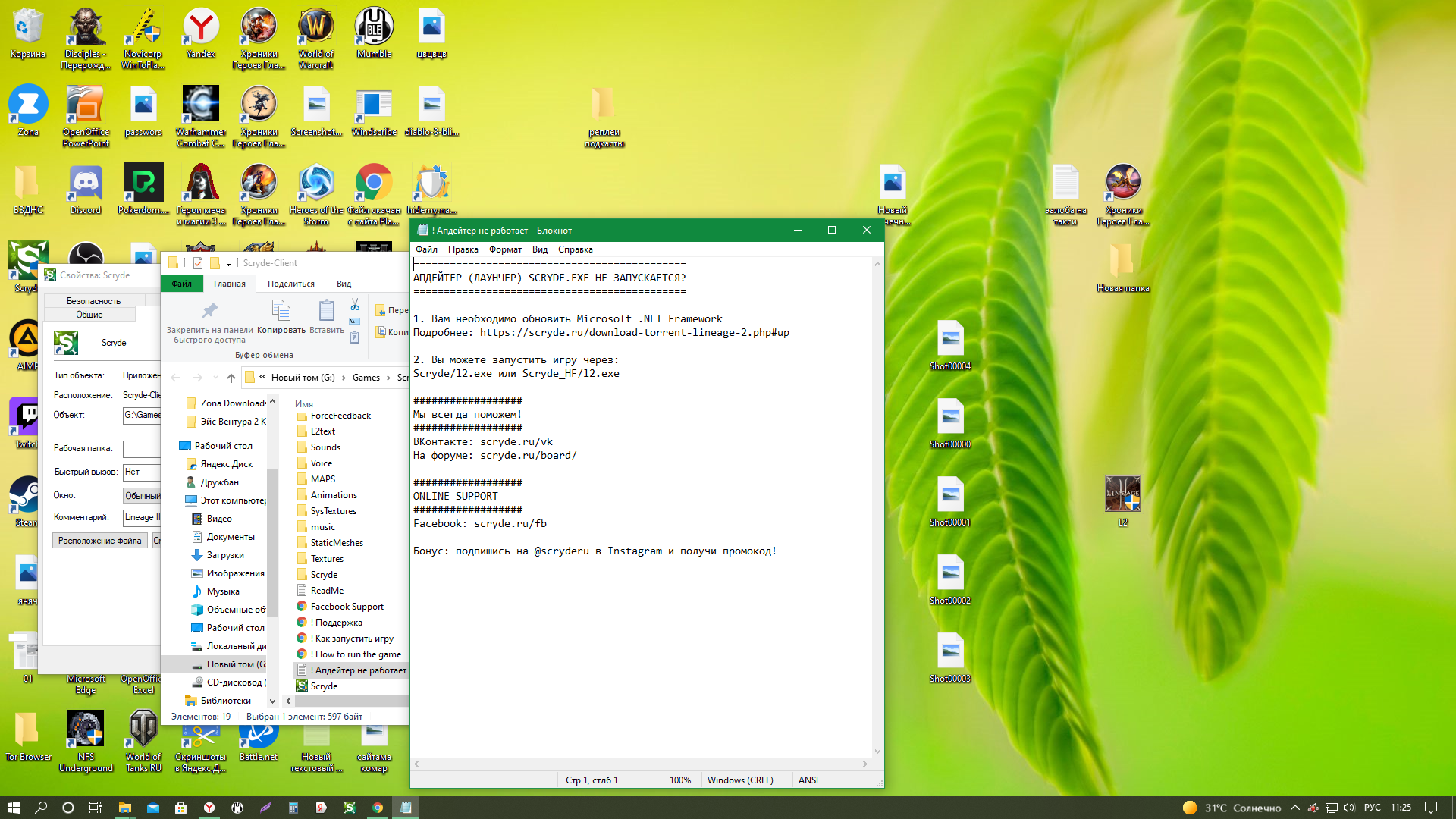Click the Paste (Вставить) clipboard icon
1456x819 pixels.
pos(327,311)
